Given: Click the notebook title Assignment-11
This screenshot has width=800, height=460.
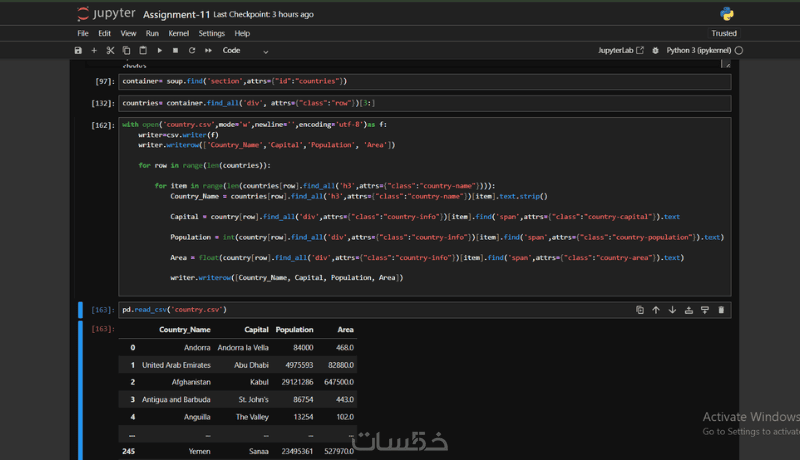Looking at the screenshot, I should pos(177,15).
